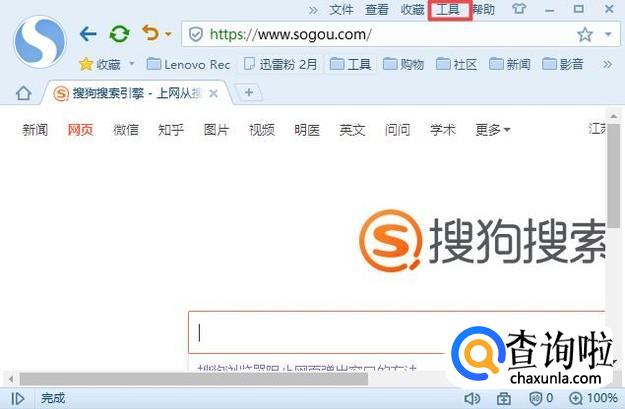The height and width of the screenshot is (409, 625).
Task: Open the Lenovo Rec bookmark folder
Action: coord(189,64)
